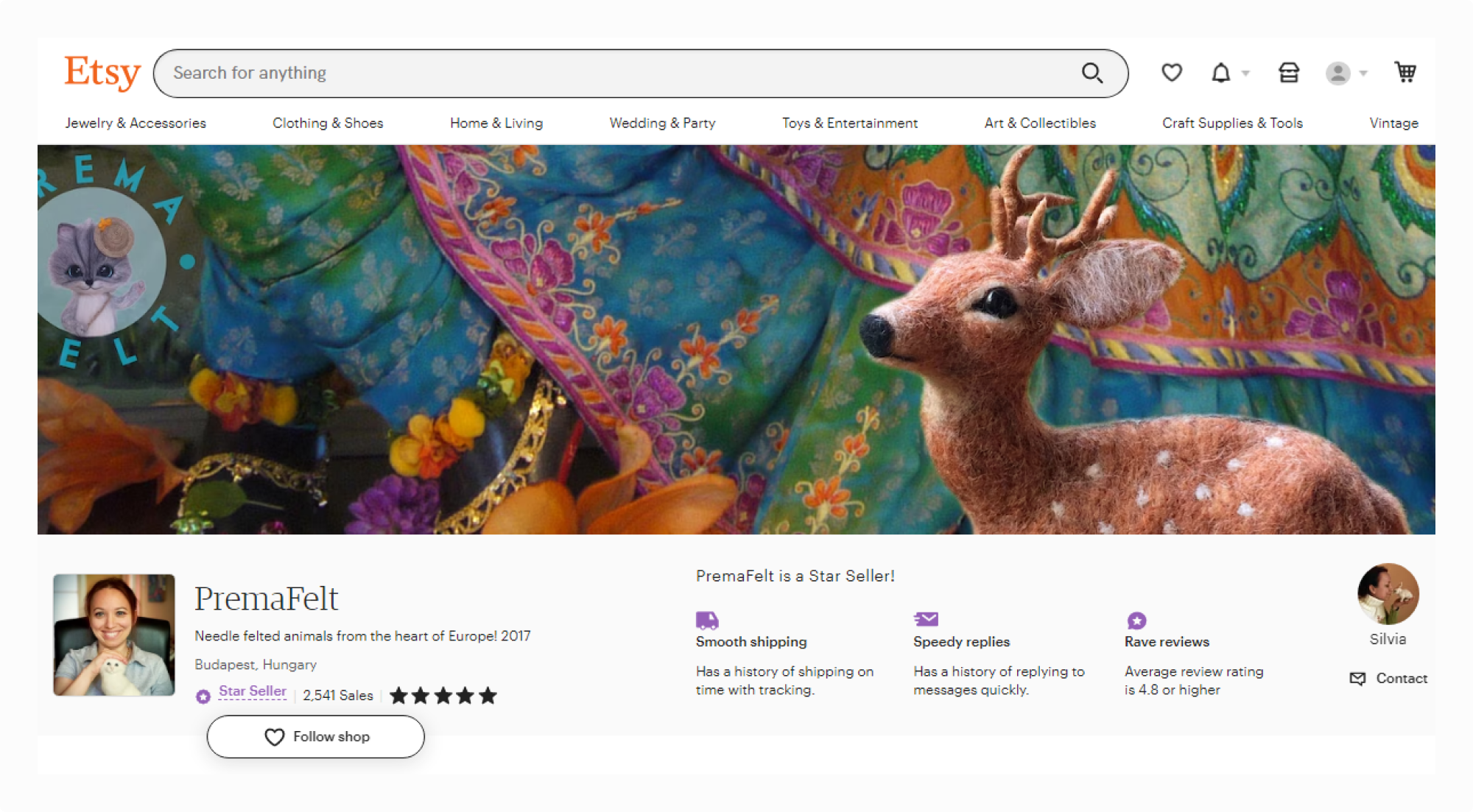Open the shopping cart icon
1473x812 pixels.
click(1405, 72)
